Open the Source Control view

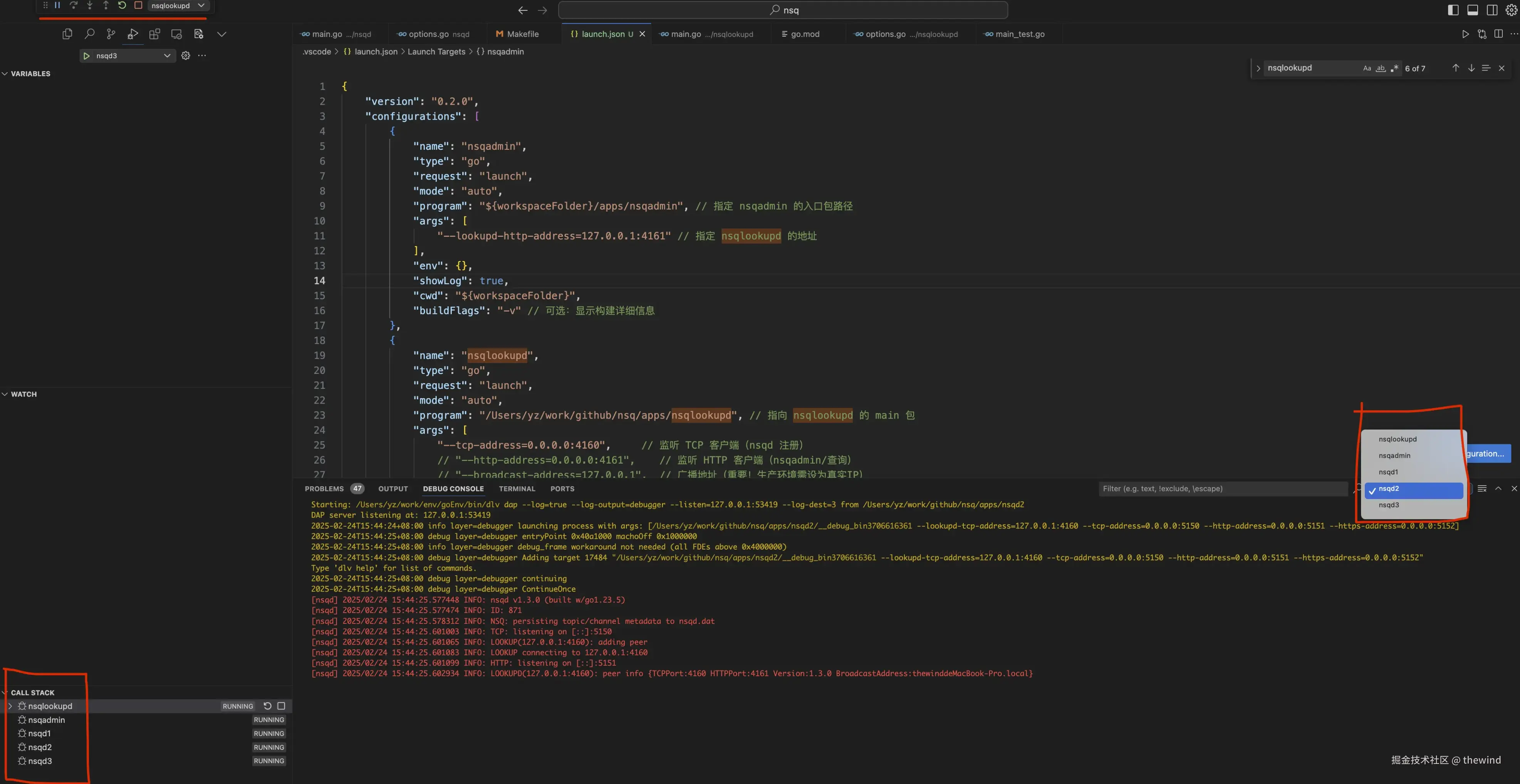click(x=111, y=34)
